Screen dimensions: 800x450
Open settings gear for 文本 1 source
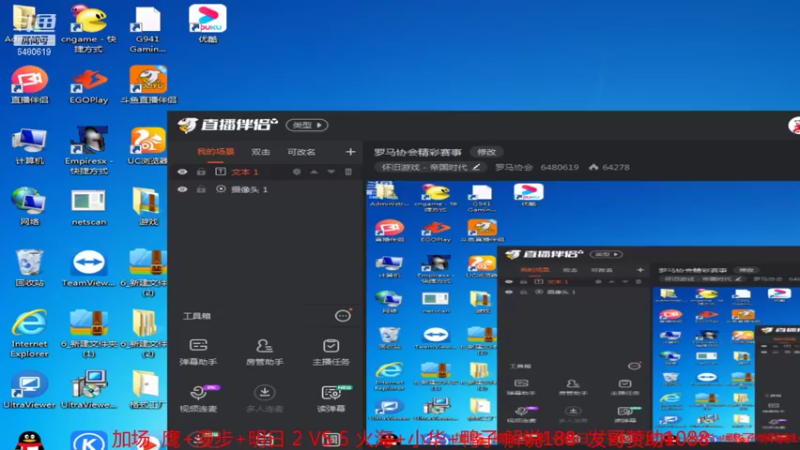296,172
